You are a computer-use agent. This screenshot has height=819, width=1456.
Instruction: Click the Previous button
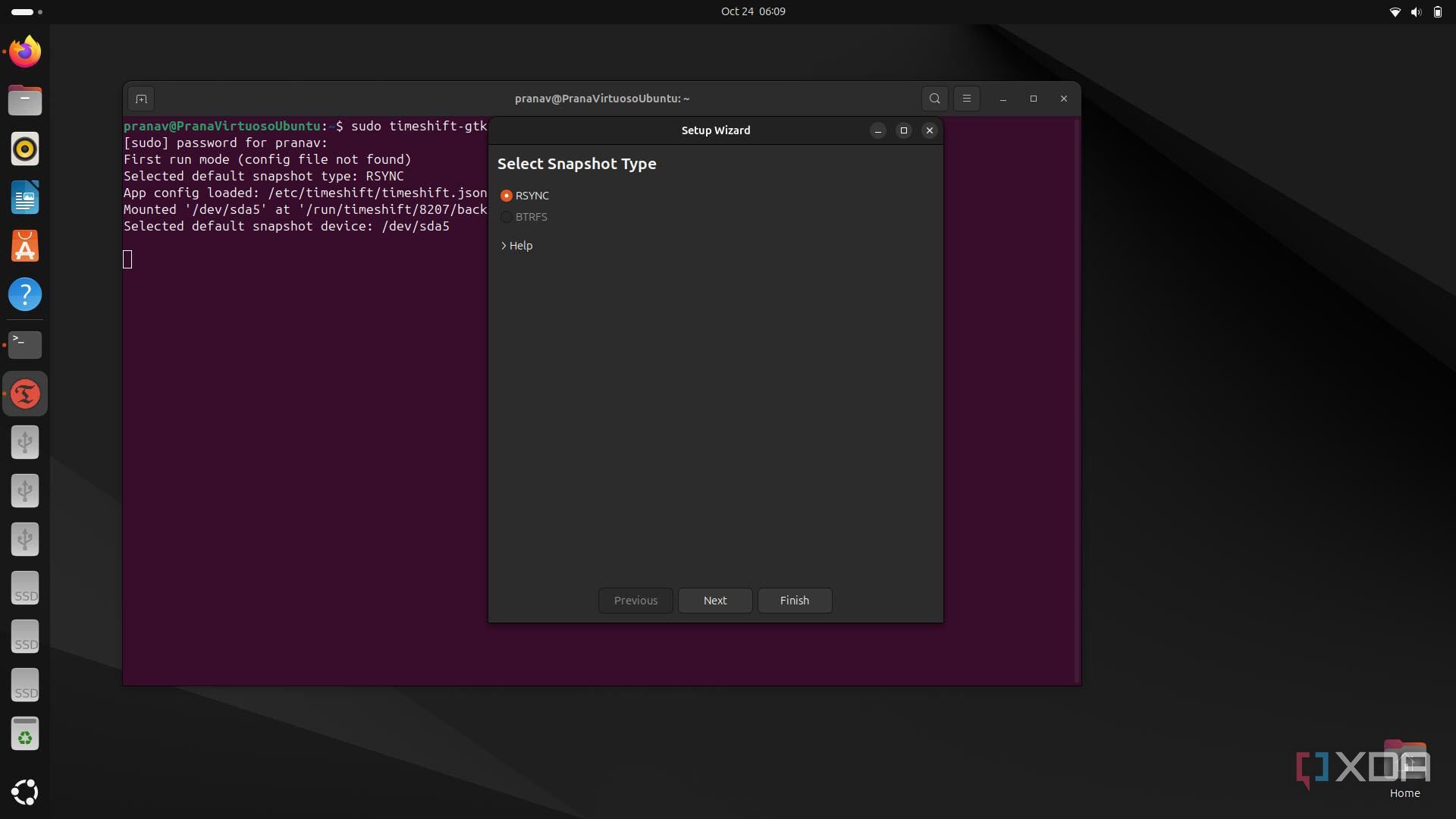point(635,601)
